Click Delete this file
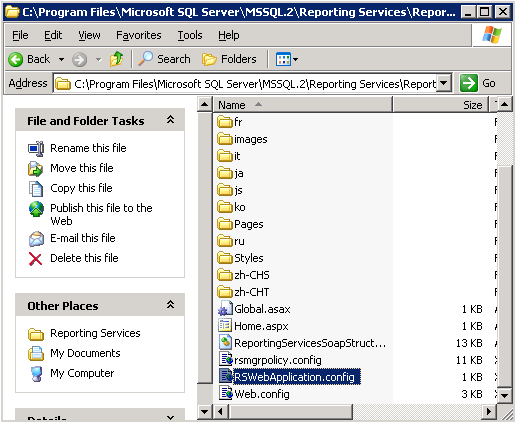The image size is (515, 422). pyautogui.click(x=84, y=258)
